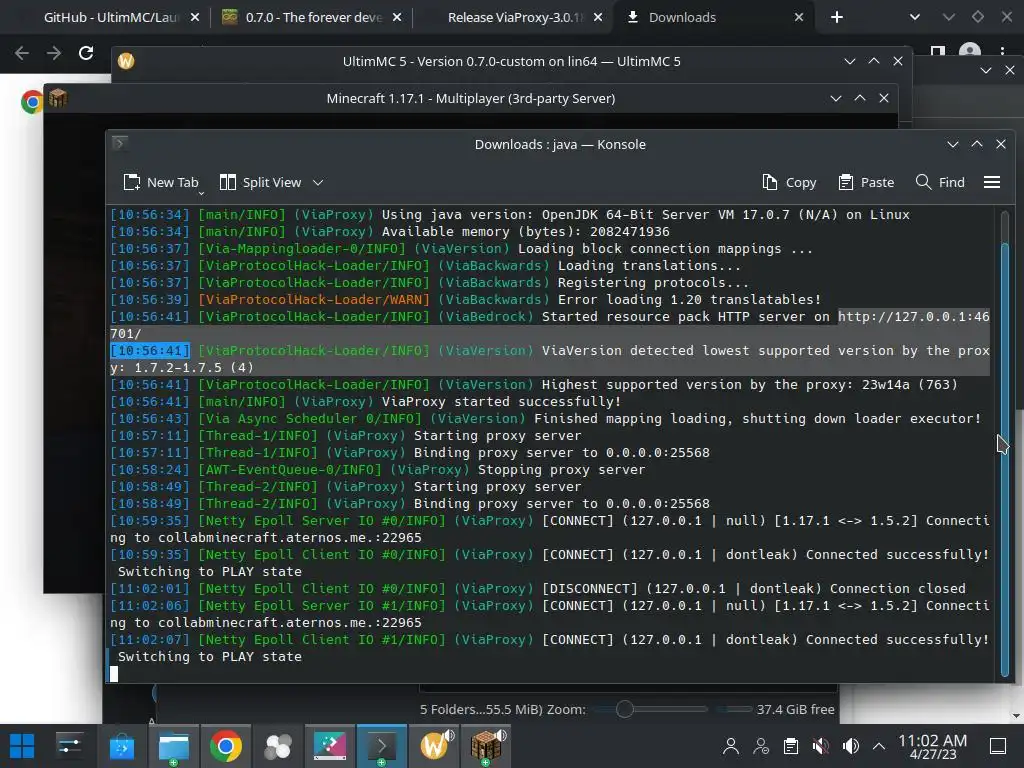
Task: Click the Copy button in Konsole
Action: [x=789, y=182]
